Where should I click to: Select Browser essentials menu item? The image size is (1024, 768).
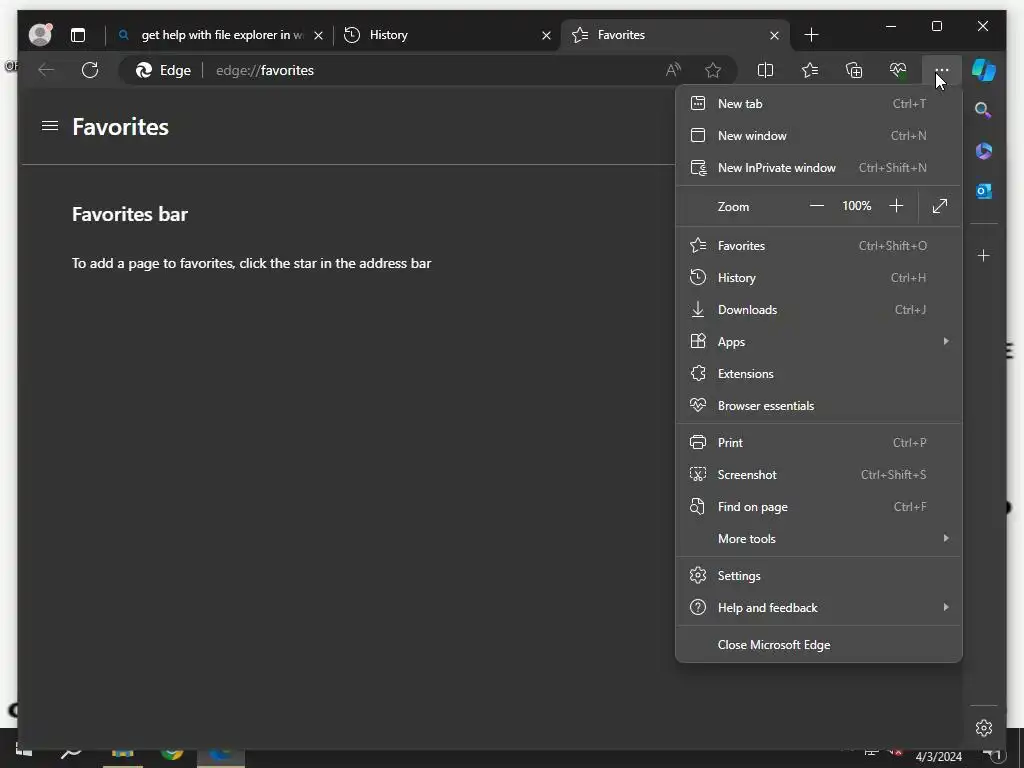point(818,406)
